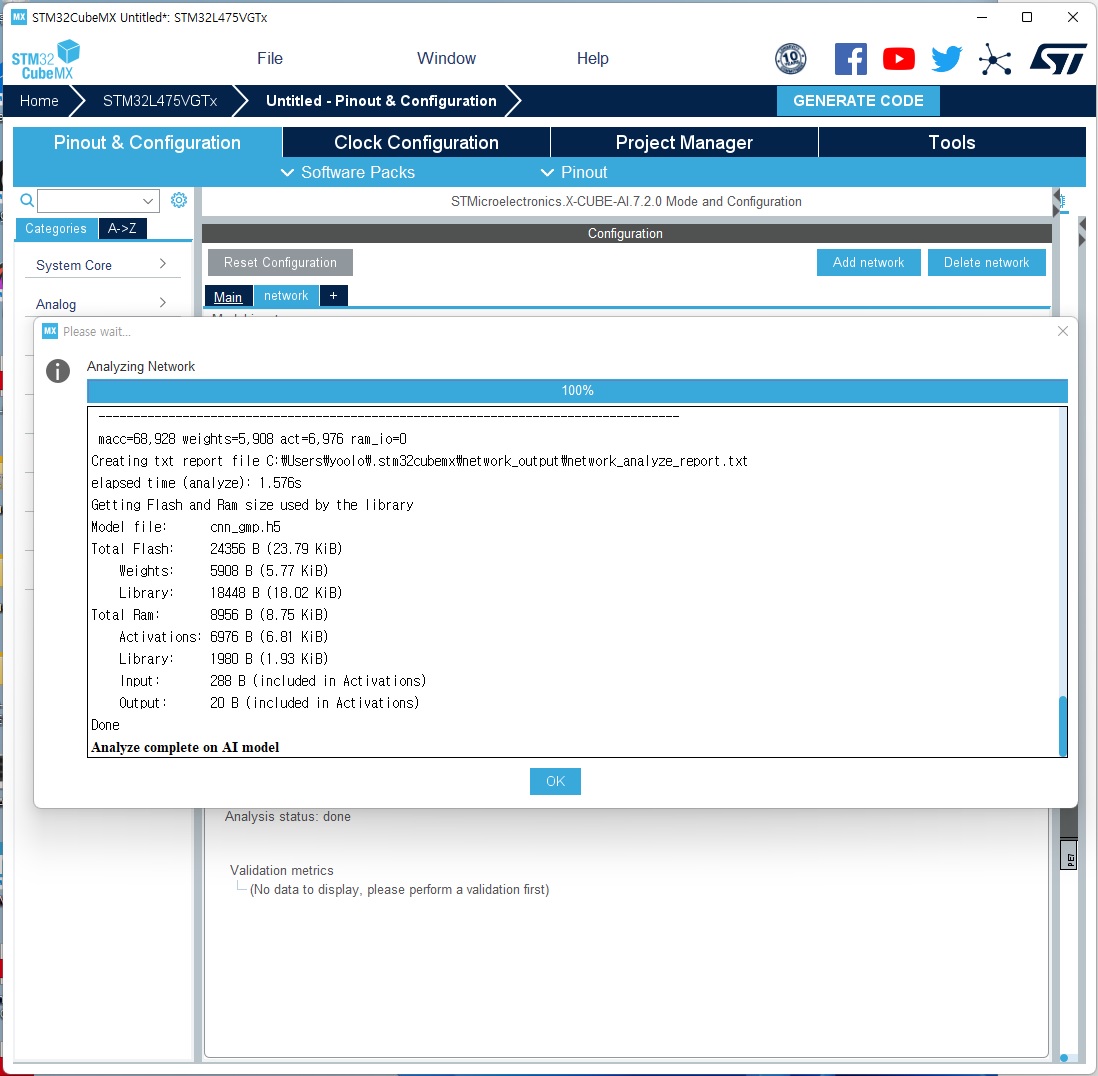Click Untitled - Pinout & Configuration breadcrumb
Viewport: 1098px width, 1076px height.
(381, 101)
